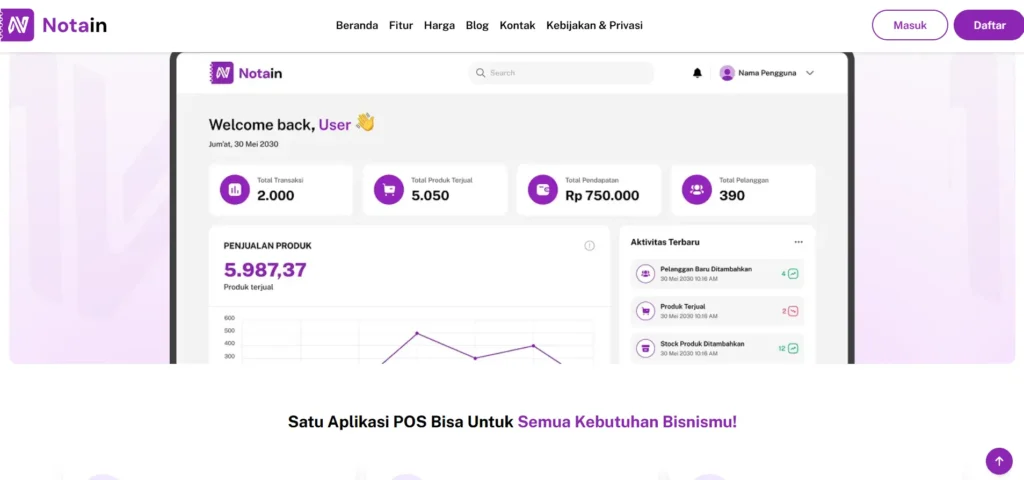The height and width of the screenshot is (480, 1024).
Task: Click the user avatar beside Nama Pengguna
Action: pyautogui.click(x=727, y=73)
